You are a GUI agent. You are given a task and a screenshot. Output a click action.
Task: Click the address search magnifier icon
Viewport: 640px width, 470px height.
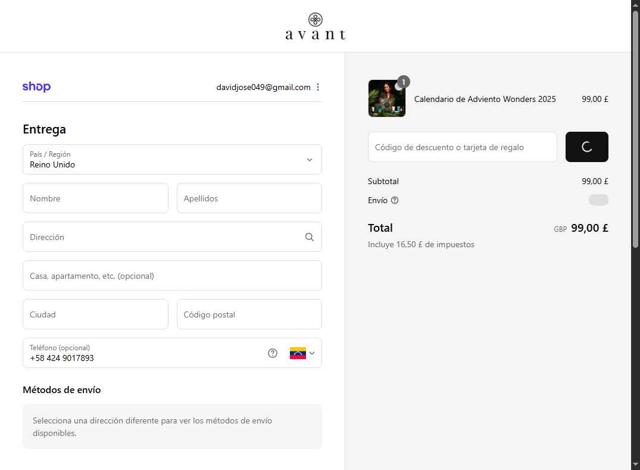click(x=309, y=237)
